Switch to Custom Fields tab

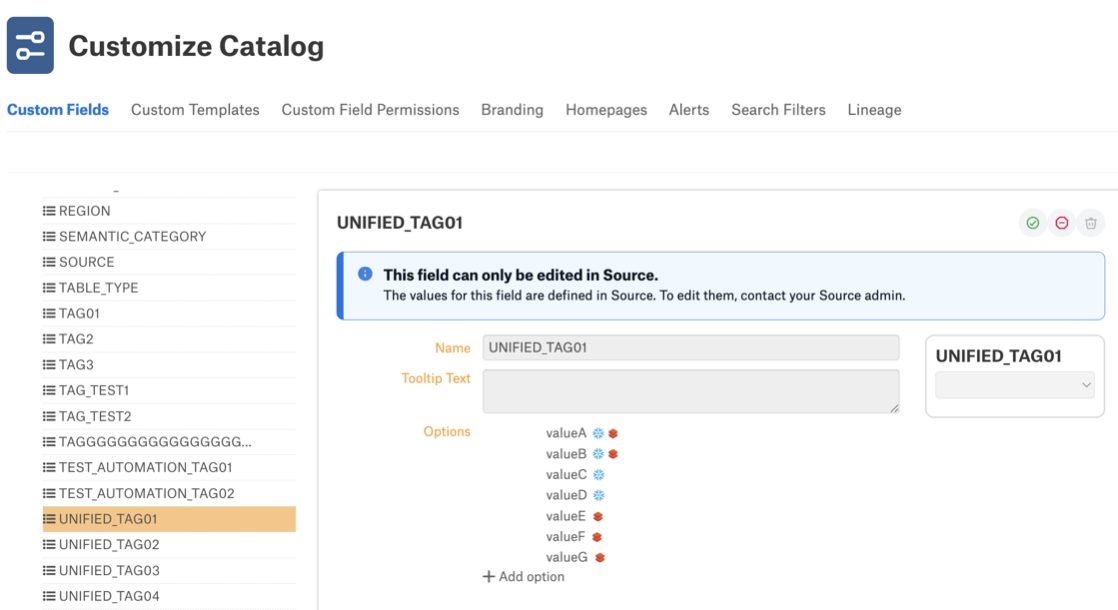click(x=58, y=110)
